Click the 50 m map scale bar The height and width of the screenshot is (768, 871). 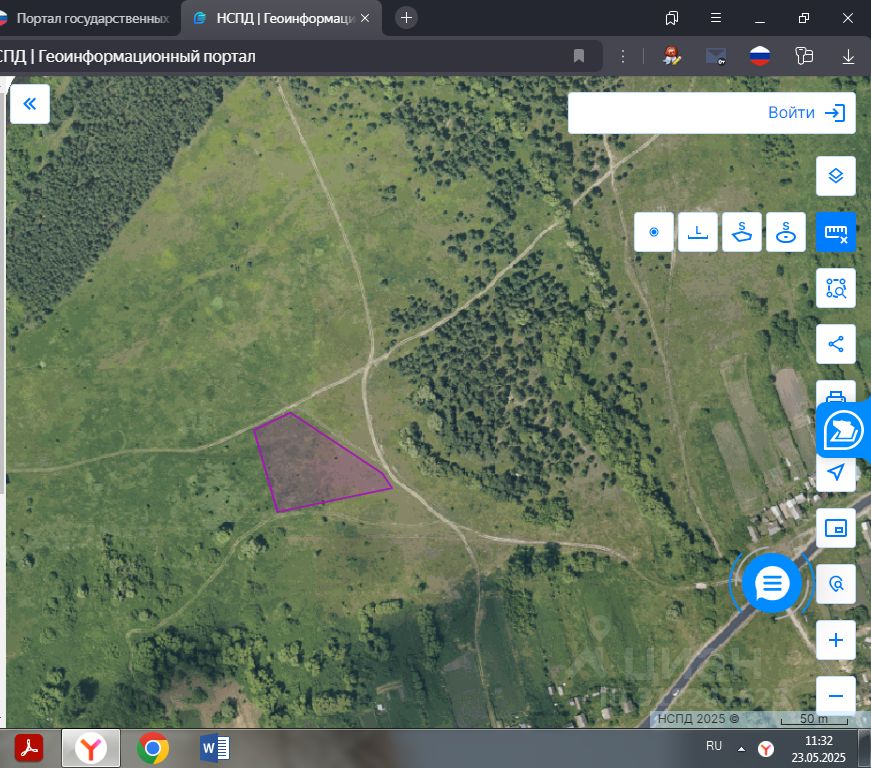tap(814, 719)
